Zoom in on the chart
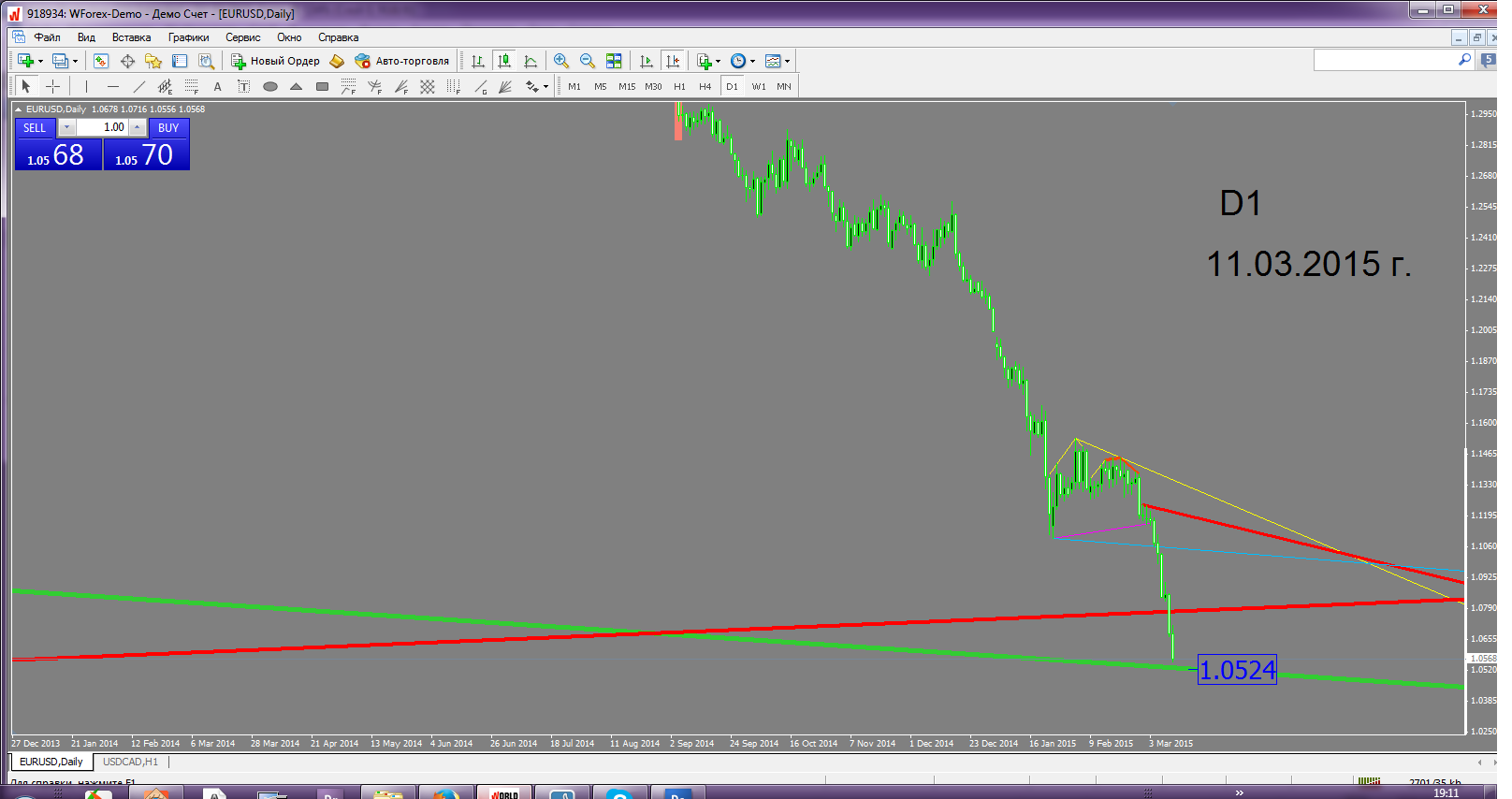 (x=561, y=61)
